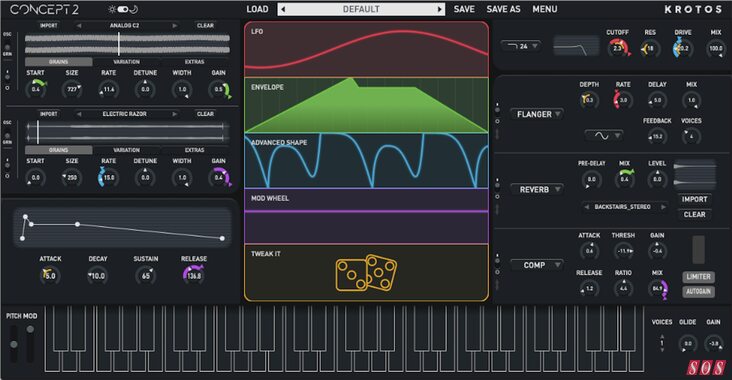Image resolution: width=732 pixels, height=380 pixels.
Task: Open EXTRAS tab of ANALOG C2 oscillator
Action: tap(195, 62)
